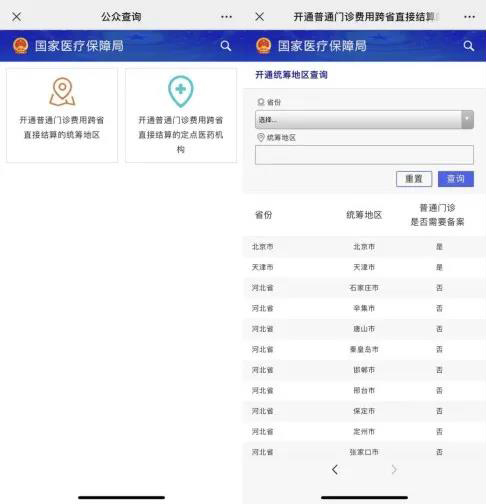Image resolution: width=486 pixels, height=504 pixels.
Task: Click the blue 查询 button
Action: tap(456, 179)
